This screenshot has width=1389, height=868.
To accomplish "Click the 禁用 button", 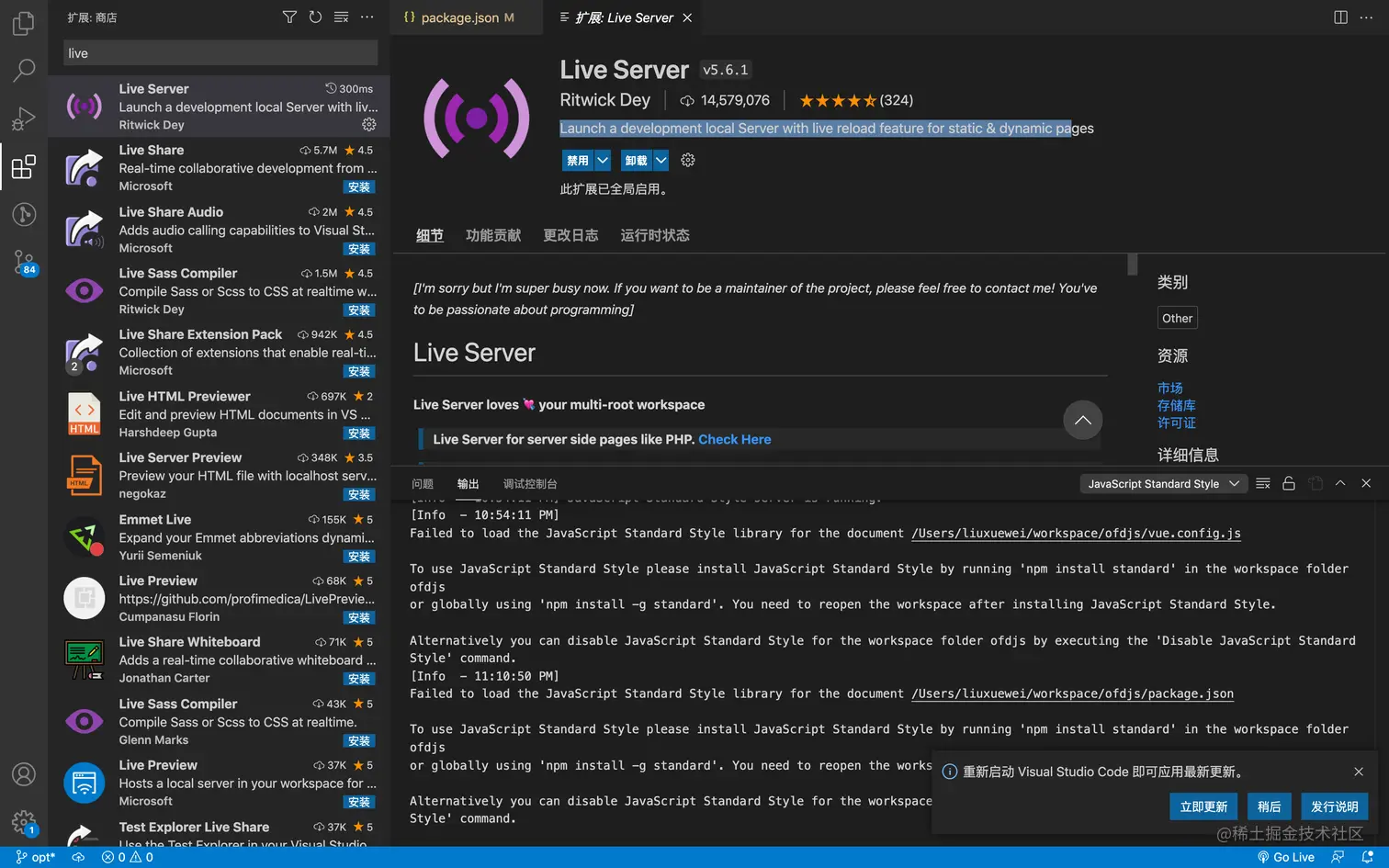I will [578, 160].
